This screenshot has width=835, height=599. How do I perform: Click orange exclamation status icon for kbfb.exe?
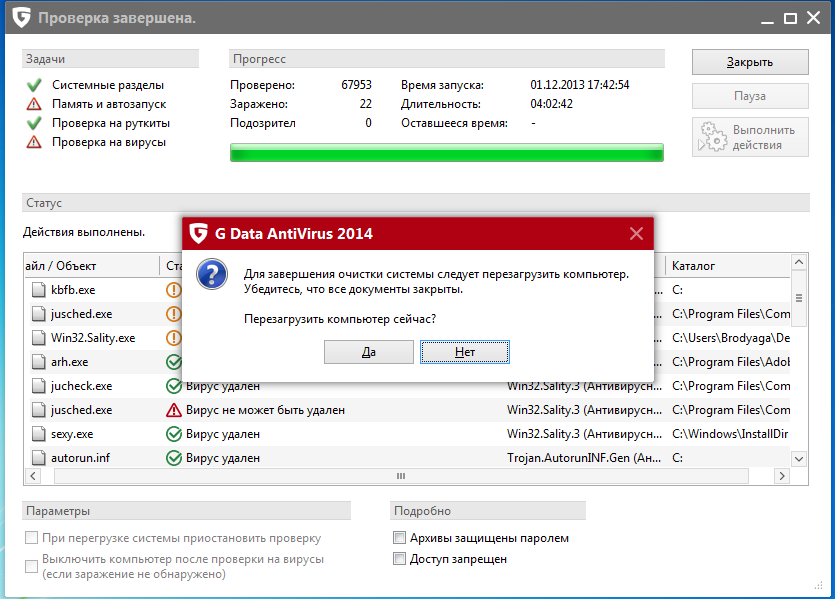174,290
